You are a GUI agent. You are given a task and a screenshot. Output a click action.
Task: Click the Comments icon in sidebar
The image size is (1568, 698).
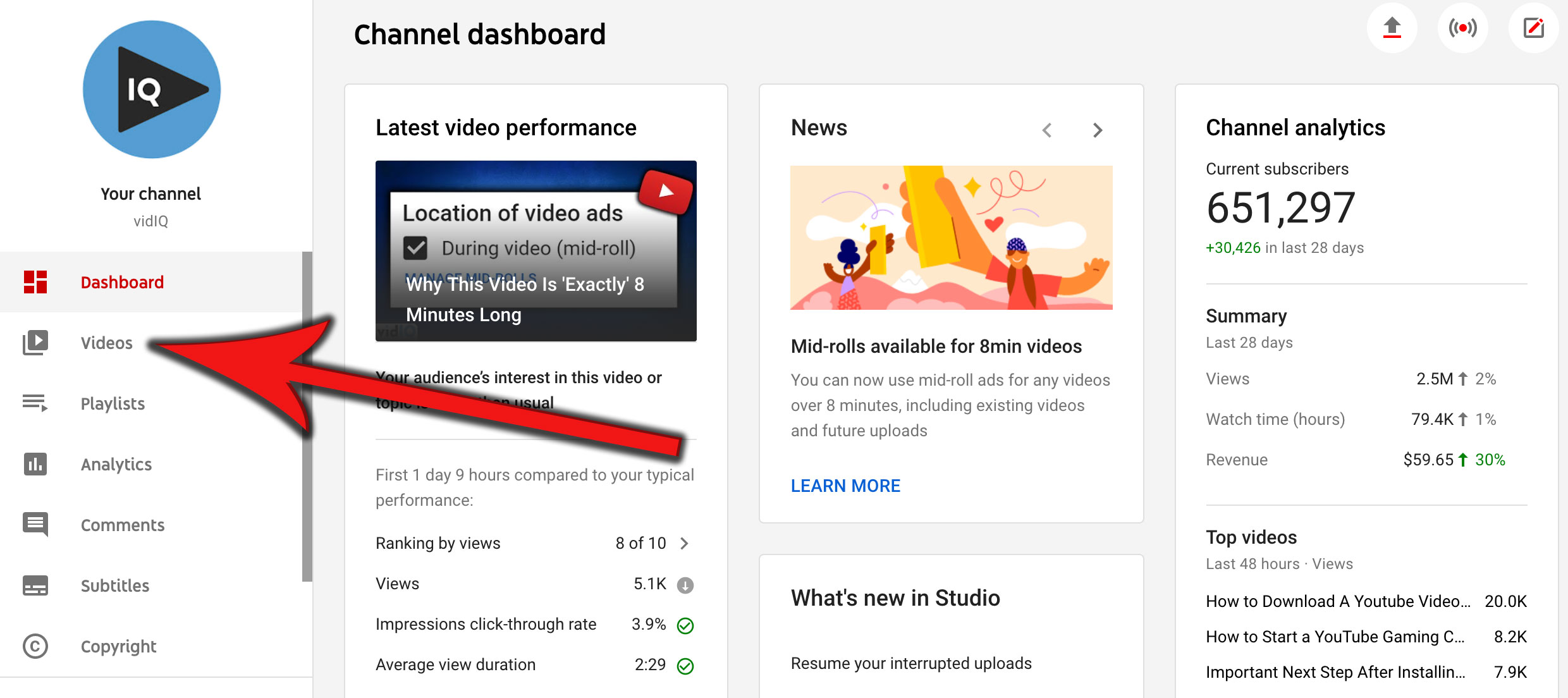coord(35,524)
